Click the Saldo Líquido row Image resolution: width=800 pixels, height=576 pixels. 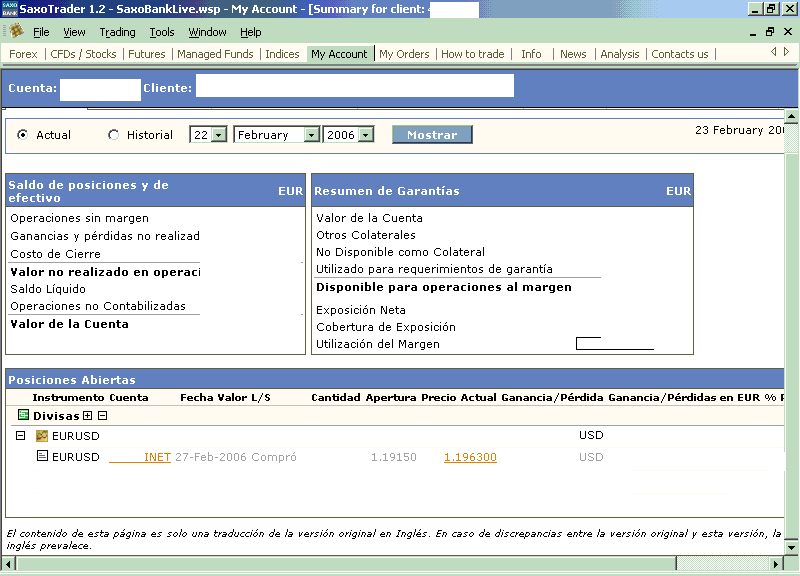48,289
